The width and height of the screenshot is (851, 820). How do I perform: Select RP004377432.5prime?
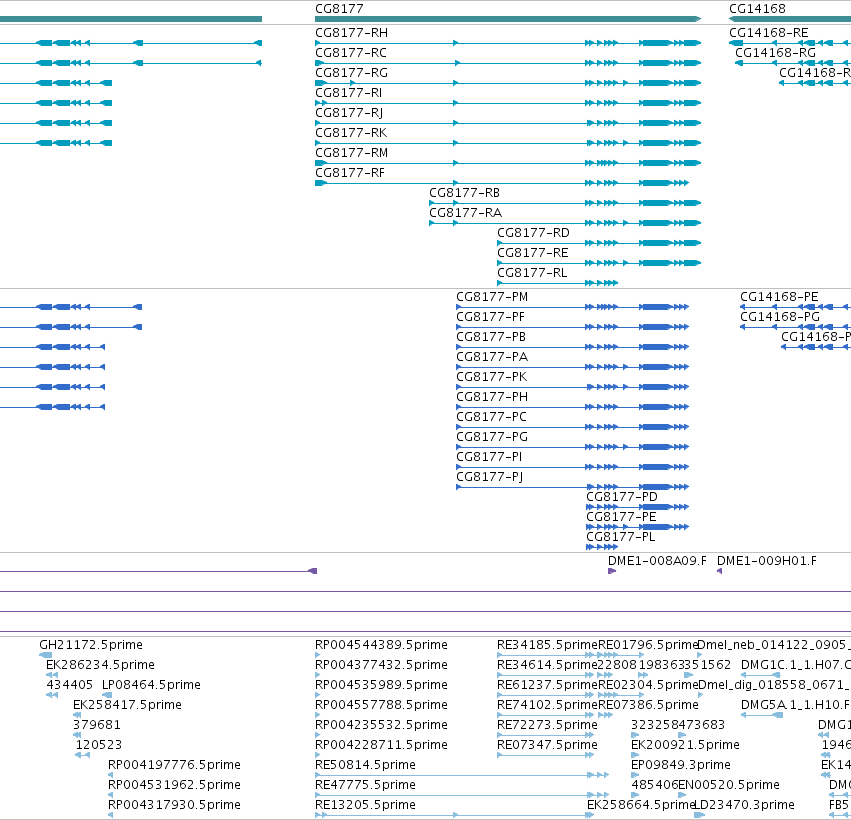coord(381,665)
